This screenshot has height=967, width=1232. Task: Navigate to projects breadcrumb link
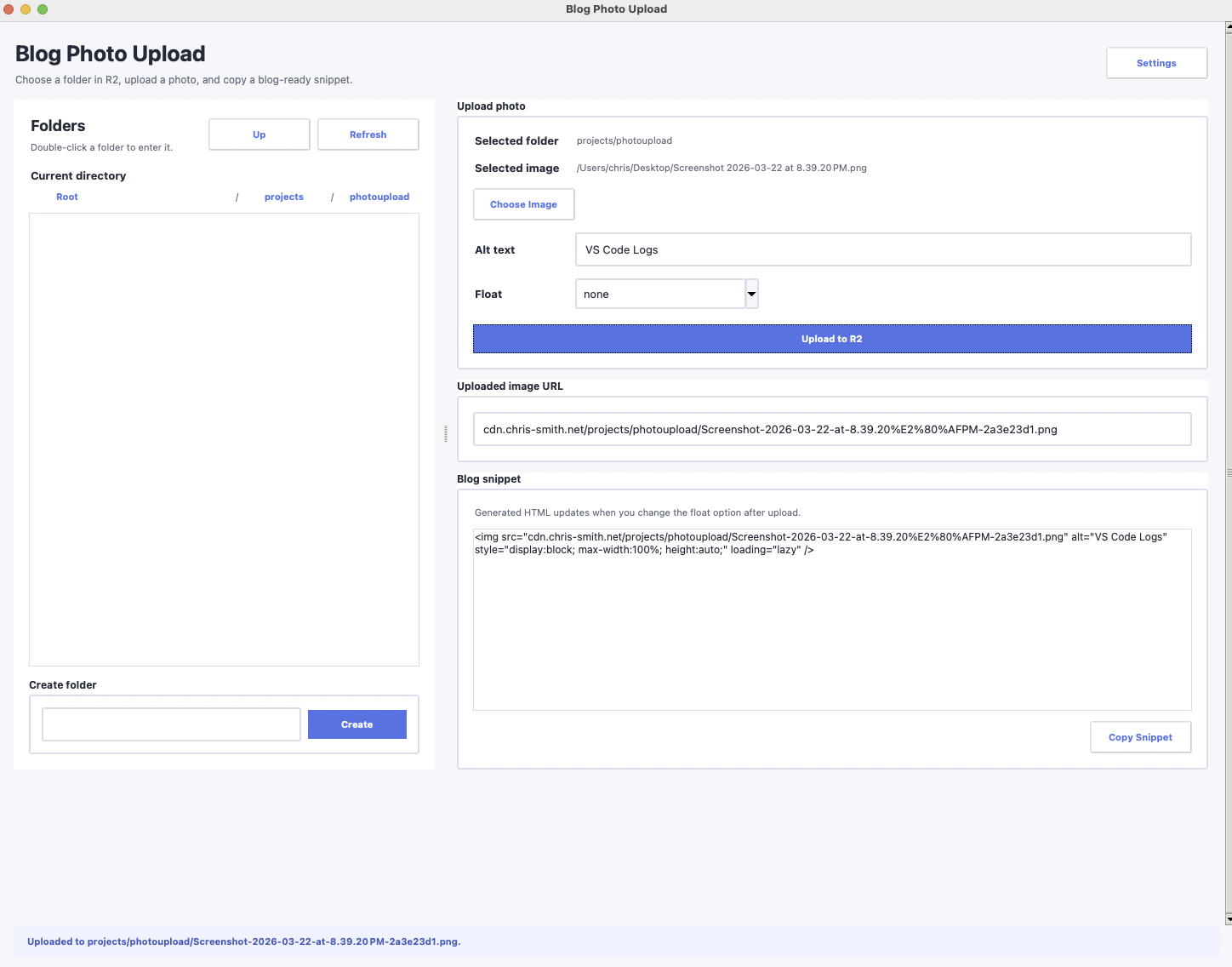coord(283,197)
